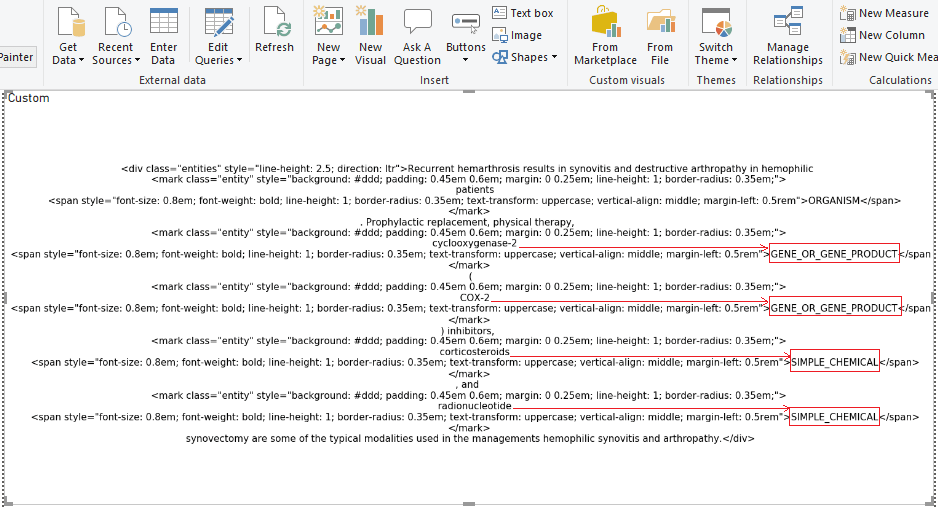Expand the Get Data dropdown arrow
This screenshot has width=938, height=507.
(x=81, y=60)
